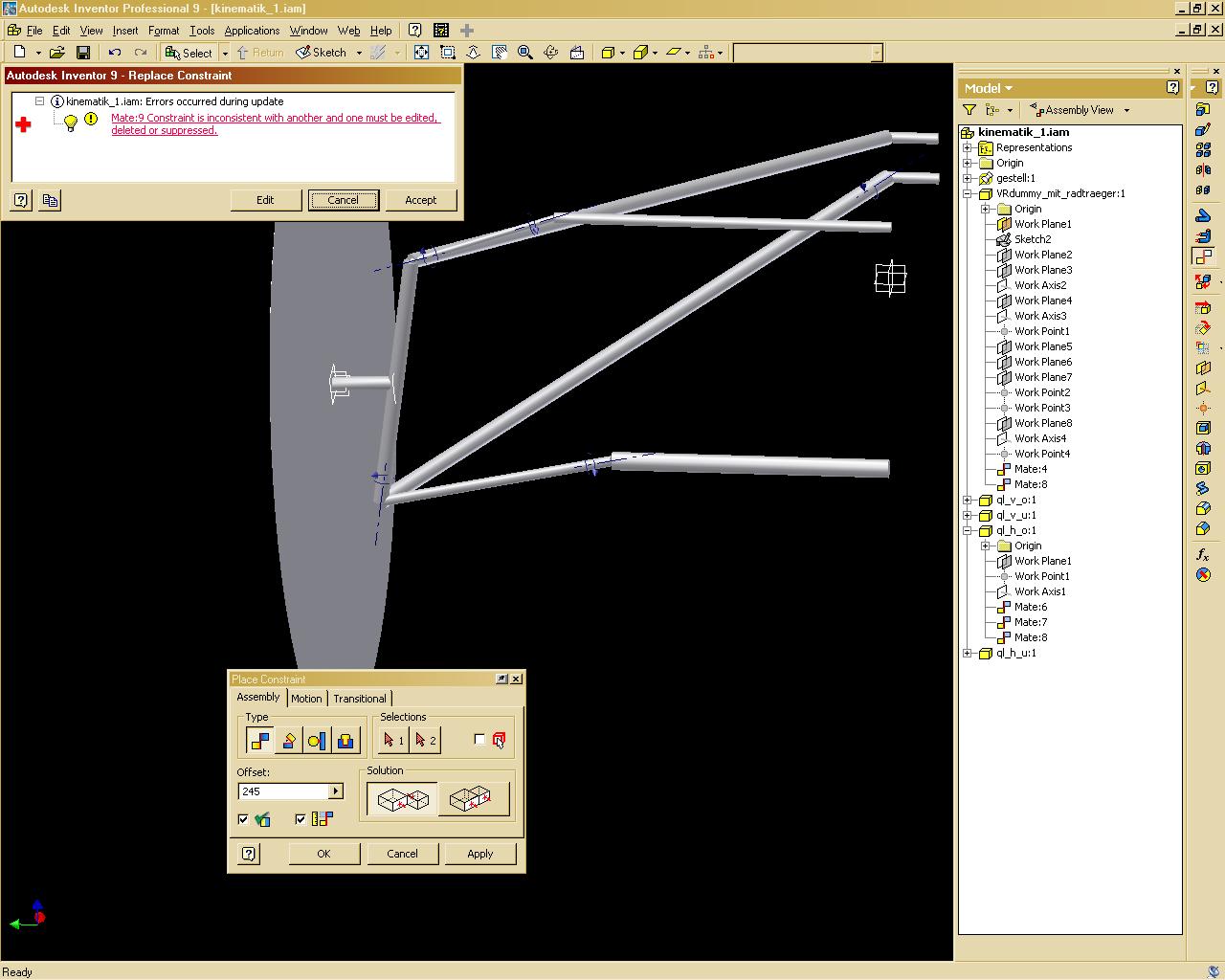Open the Tools menu
This screenshot has height=980, width=1225.
202,31
